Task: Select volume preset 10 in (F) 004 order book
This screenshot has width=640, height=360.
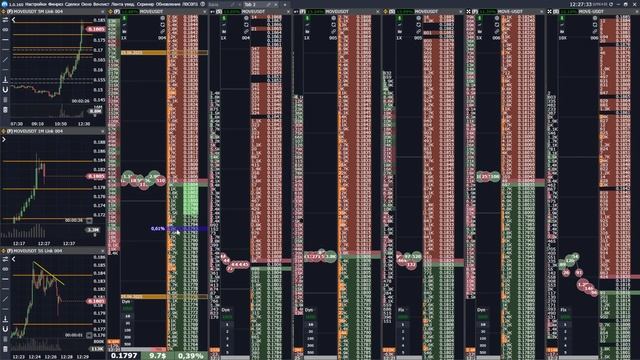Action: coord(127,316)
